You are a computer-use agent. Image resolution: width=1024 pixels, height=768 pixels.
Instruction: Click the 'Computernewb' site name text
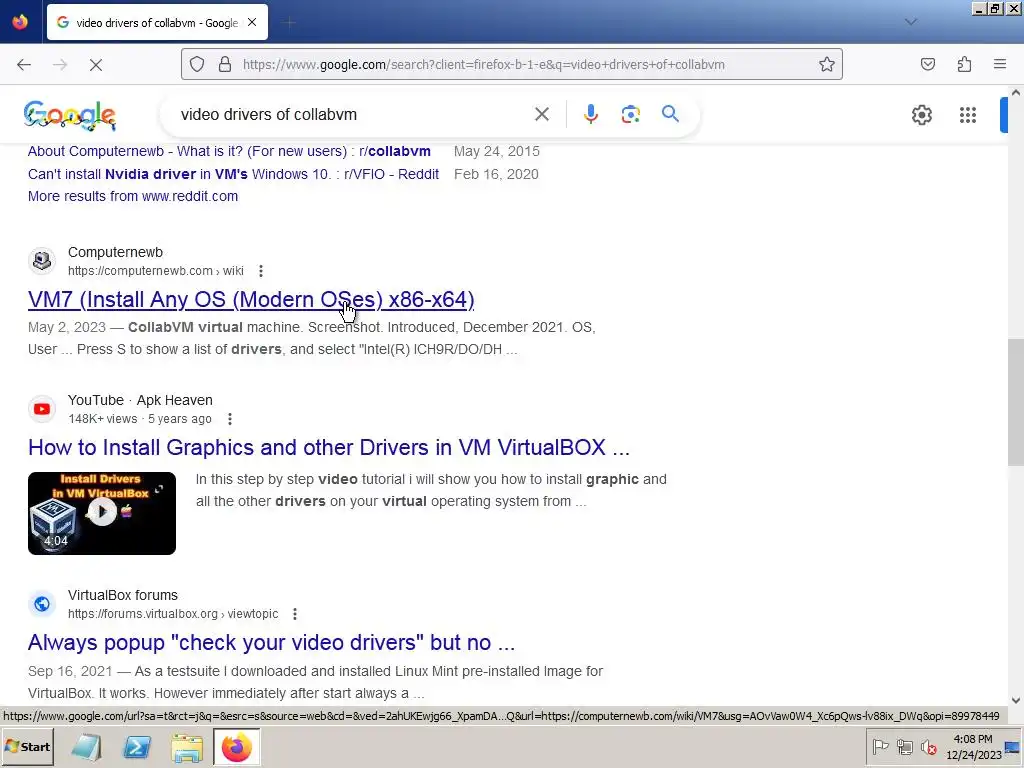(116, 252)
